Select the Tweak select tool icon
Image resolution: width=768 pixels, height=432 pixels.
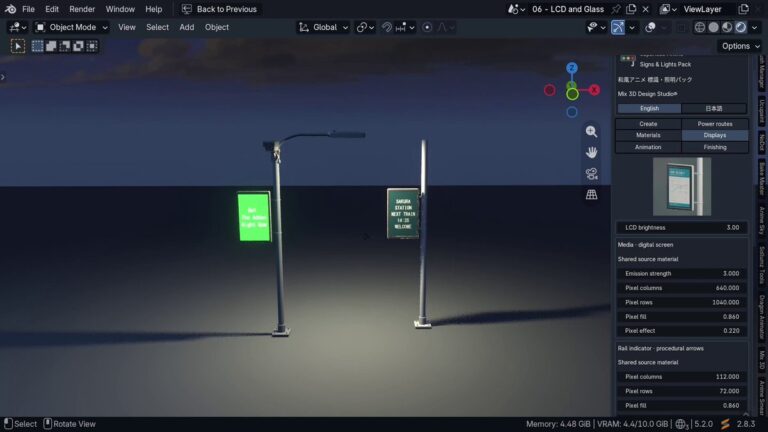coord(18,46)
